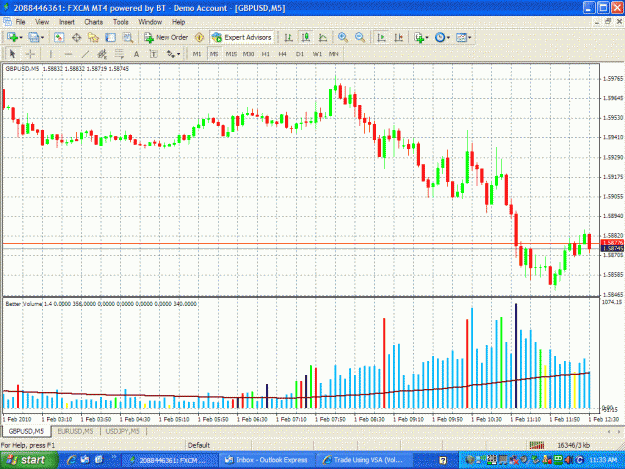Click the chart tabs scroll-right arrow
Image resolution: width=625 pixels, height=469 pixels.
[x=618, y=432]
